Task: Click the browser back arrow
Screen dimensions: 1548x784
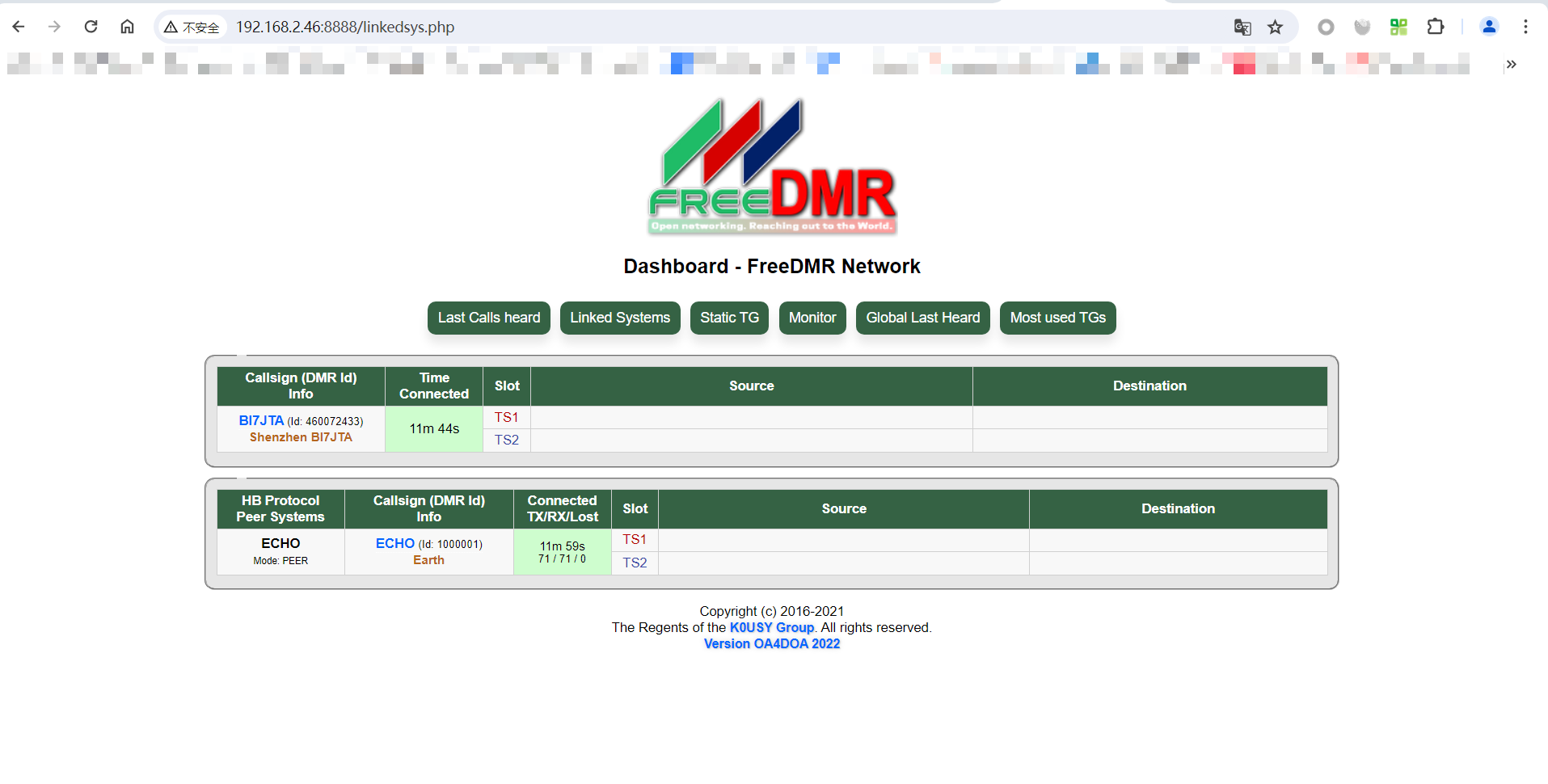Action: [19, 27]
